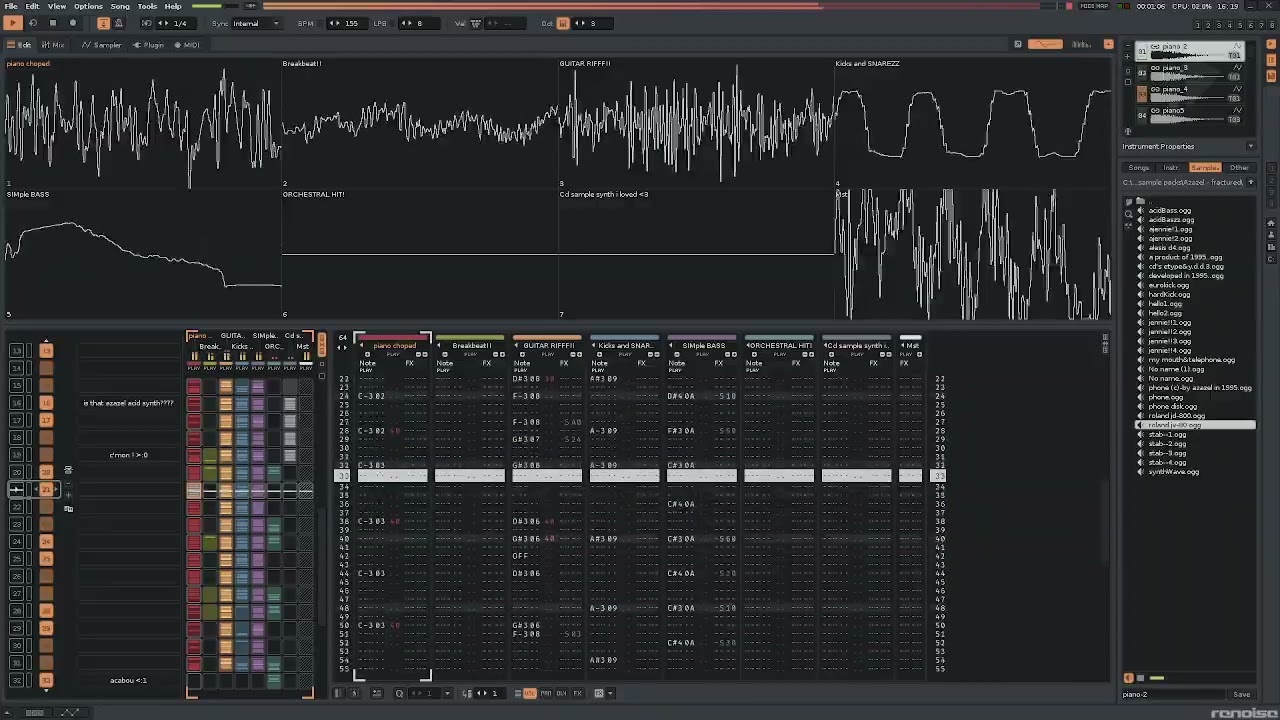Viewport: 1280px width, 720px height.
Task: Toggle the volume column button
Action: tap(530, 694)
